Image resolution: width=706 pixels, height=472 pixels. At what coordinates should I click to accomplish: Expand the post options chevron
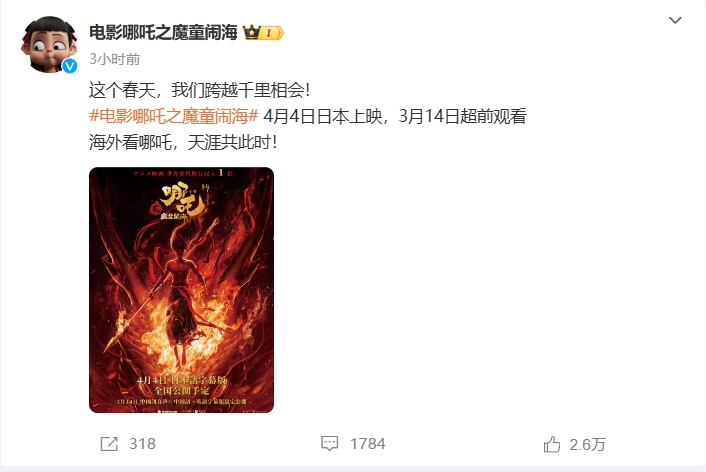point(675,20)
